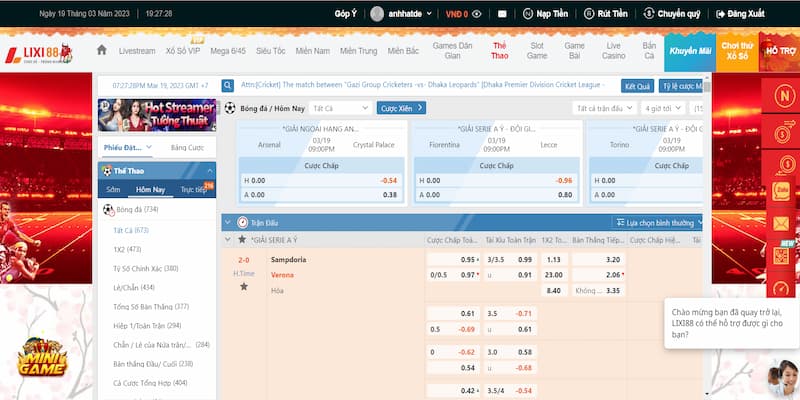Open the Slot Game menu
This screenshot has height=400, width=800.
pos(537,51)
